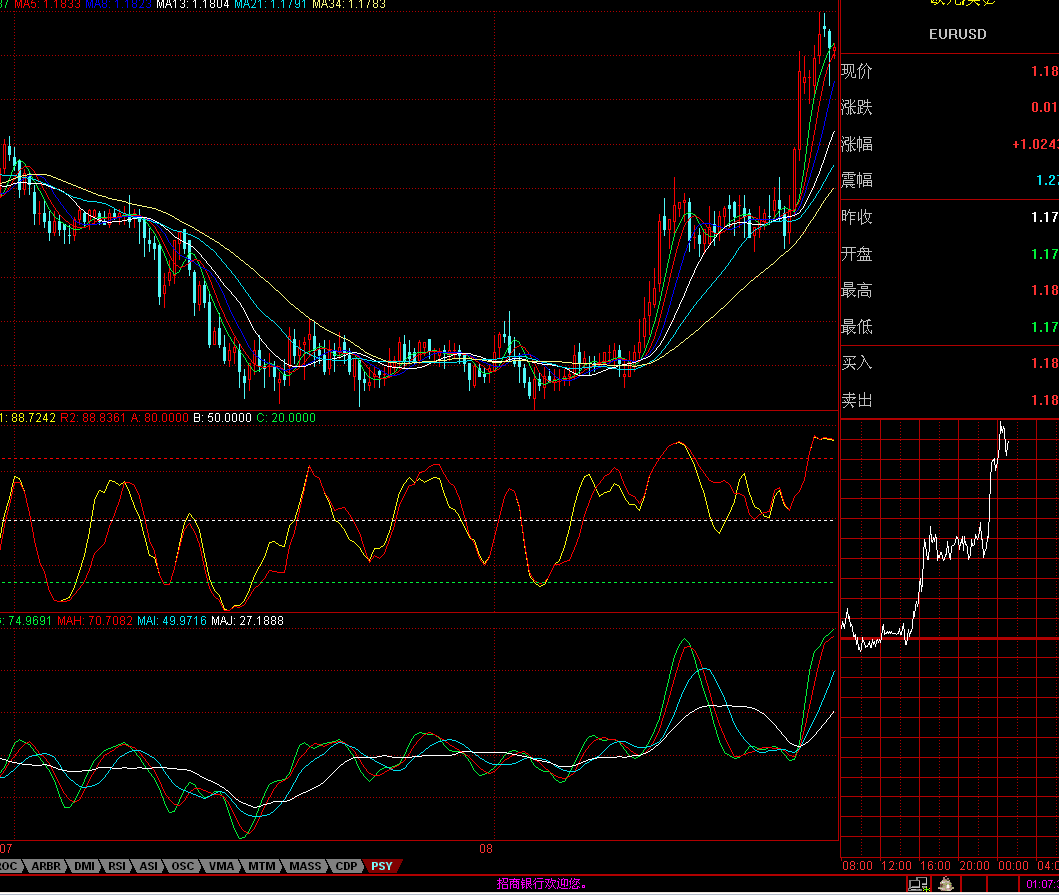Click the MA34 moving average label
This screenshot has width=1059, height=896.
[x=348, y=4]
